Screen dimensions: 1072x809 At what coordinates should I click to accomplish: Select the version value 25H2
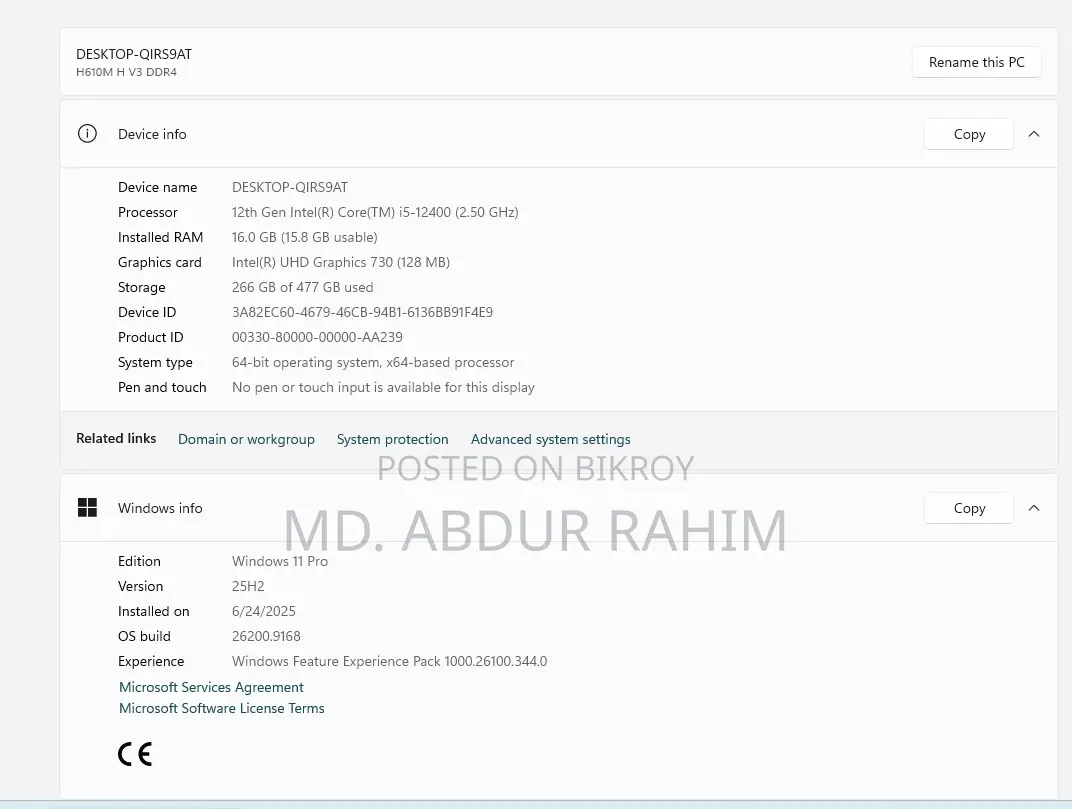click(248, 586)
